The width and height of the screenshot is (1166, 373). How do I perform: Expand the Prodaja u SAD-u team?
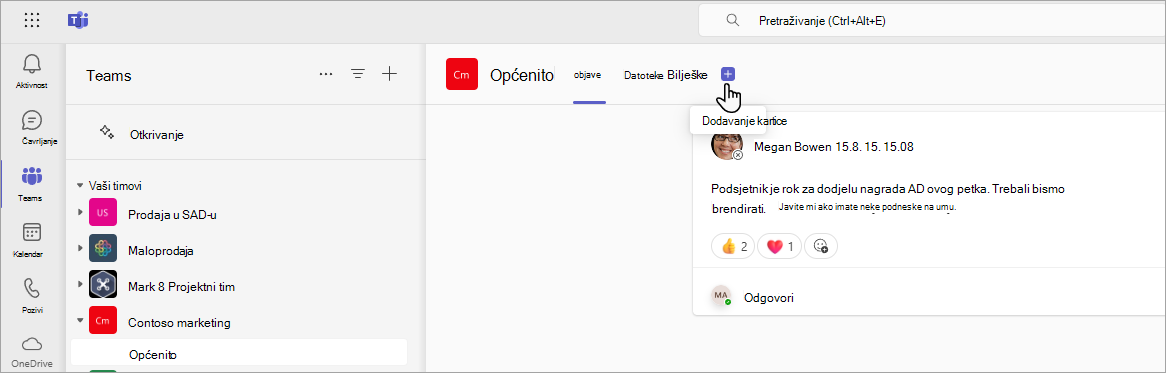click(x=80, y=213)
